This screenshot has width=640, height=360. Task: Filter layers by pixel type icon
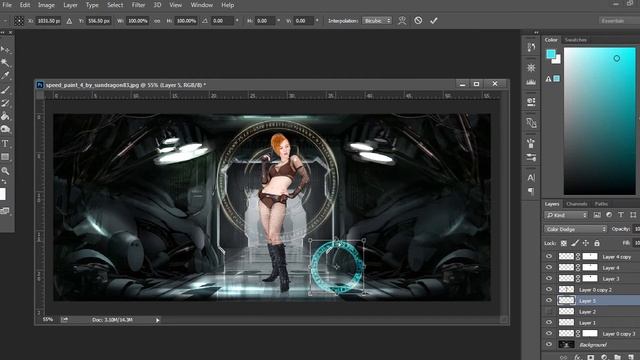pos(597,215)
